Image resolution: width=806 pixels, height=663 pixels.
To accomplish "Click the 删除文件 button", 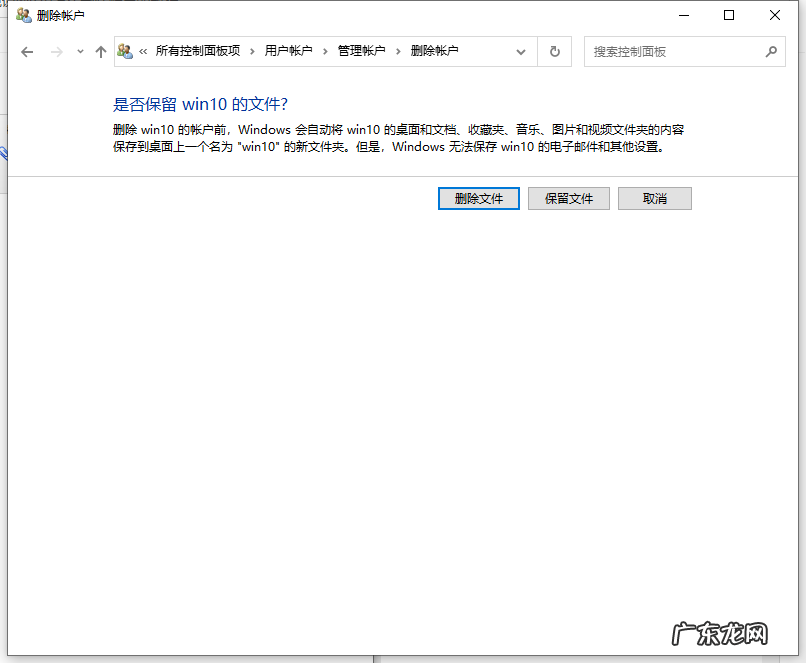I will point(478,198).
